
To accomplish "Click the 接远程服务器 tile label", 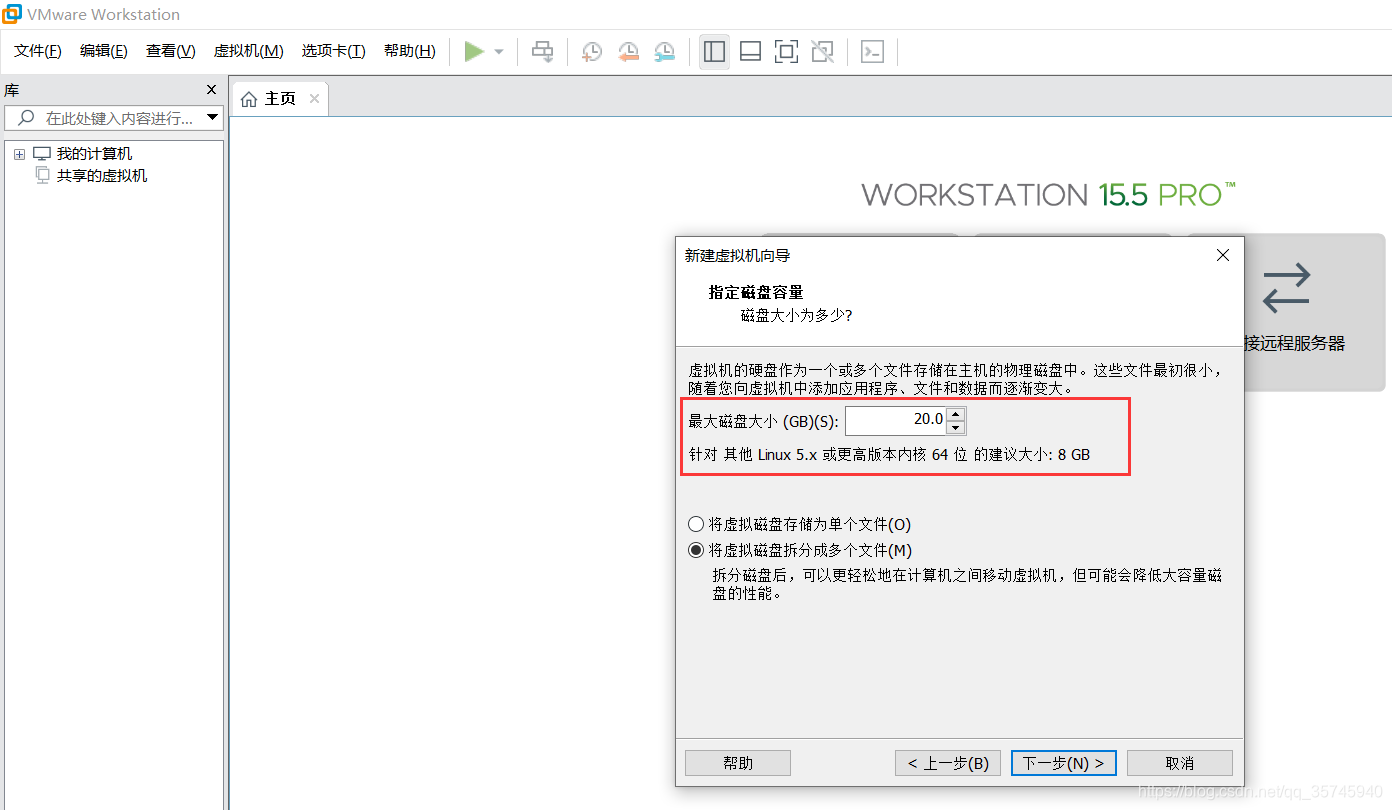I will (1294, 343).
